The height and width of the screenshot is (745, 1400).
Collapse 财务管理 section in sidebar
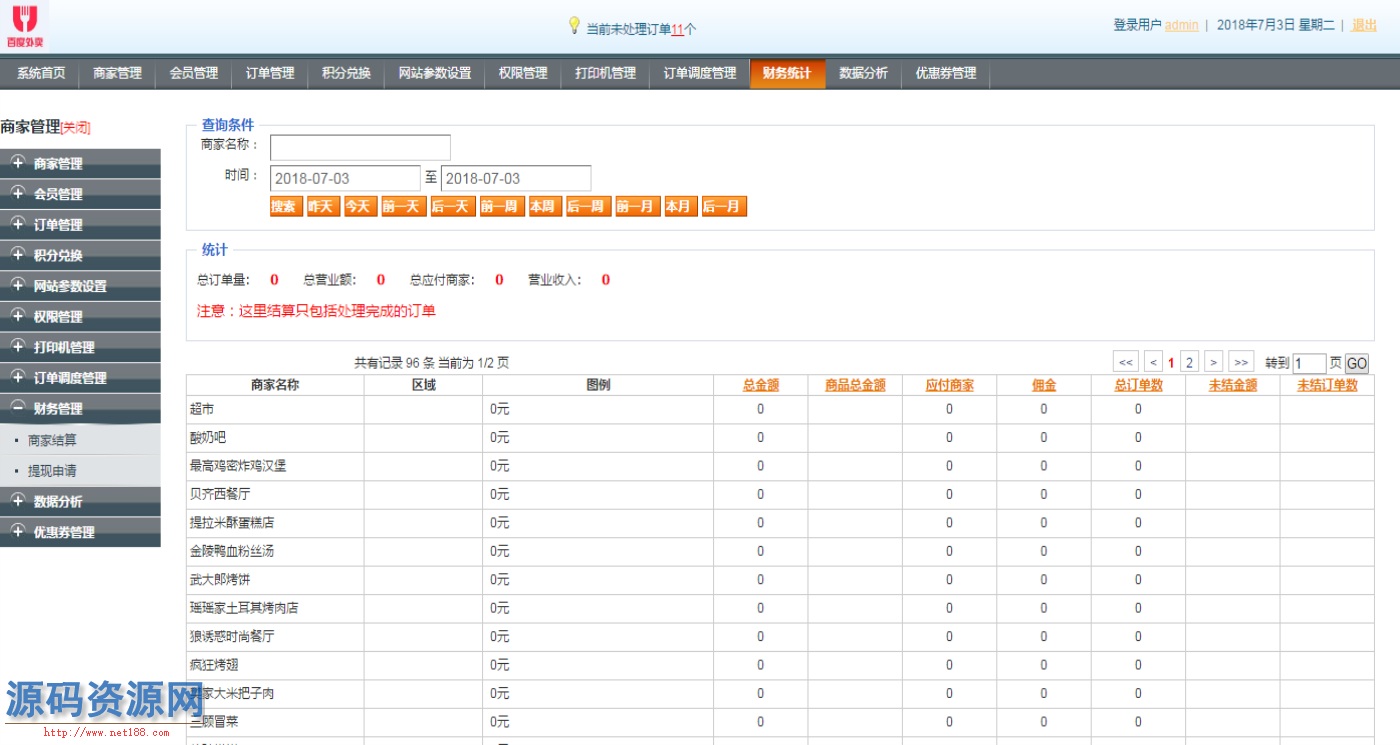tap(80, 409)
